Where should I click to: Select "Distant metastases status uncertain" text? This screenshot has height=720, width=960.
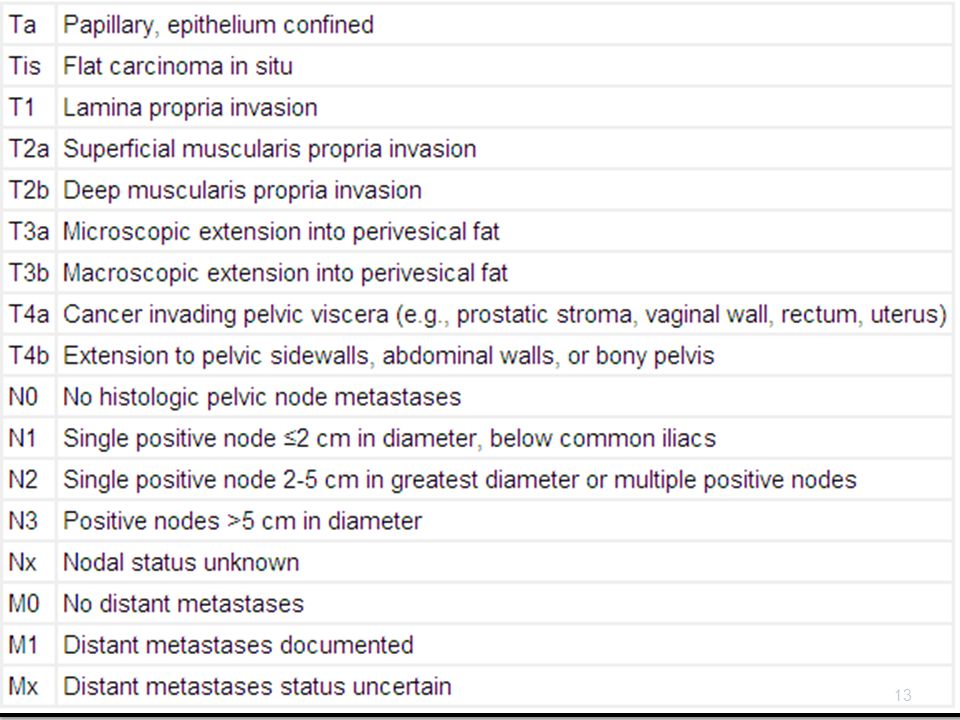[x=257, y=686]
